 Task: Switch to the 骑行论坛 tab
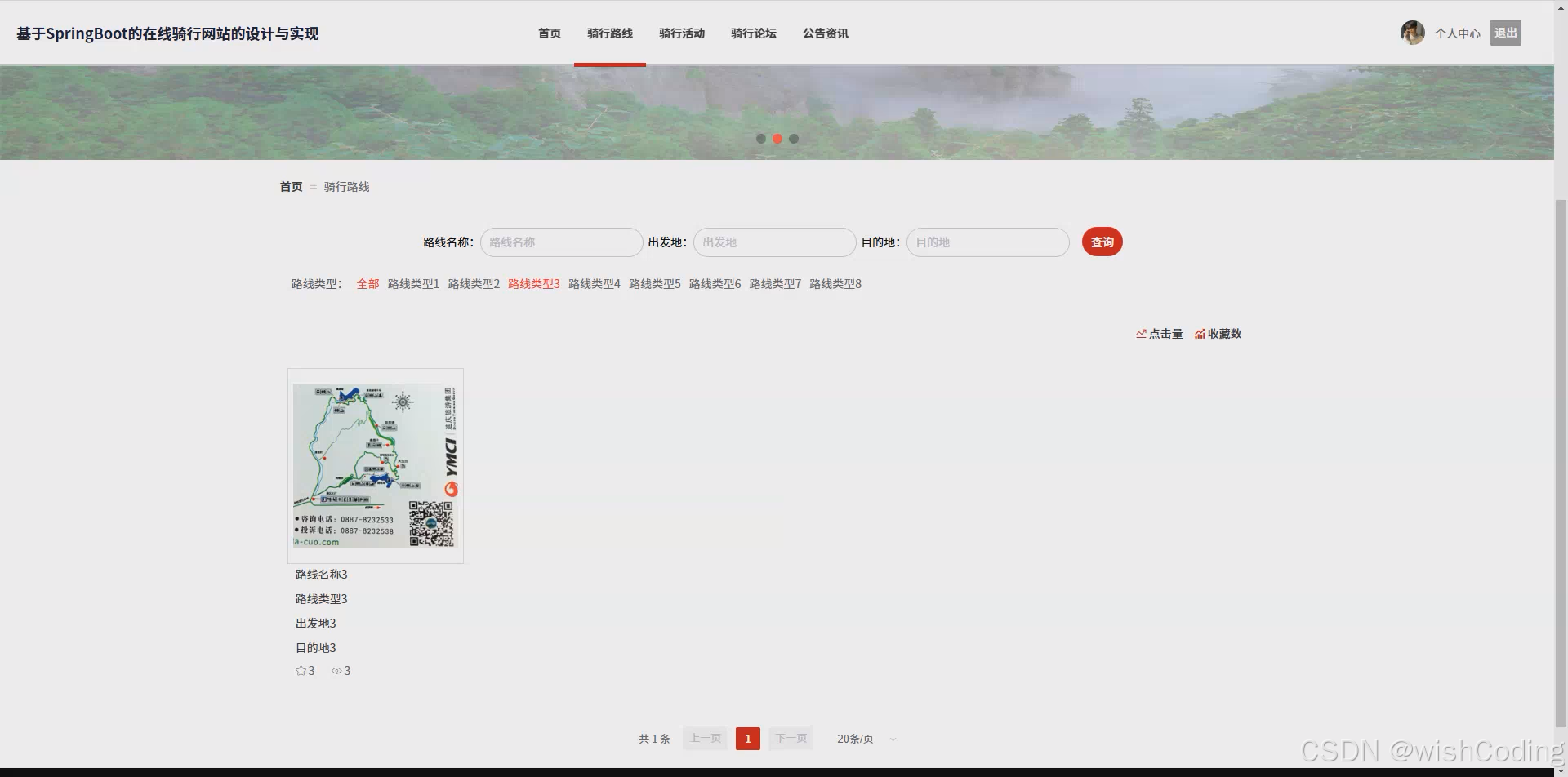(753, 33)
